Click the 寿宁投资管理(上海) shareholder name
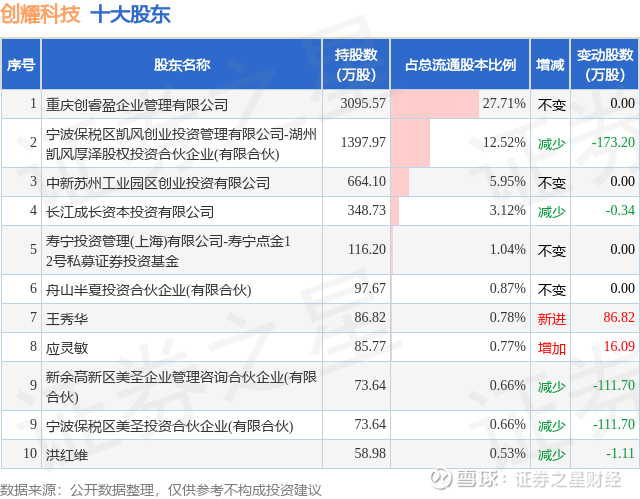This screenshot has width=640, height=499. (x=168, y=251)
